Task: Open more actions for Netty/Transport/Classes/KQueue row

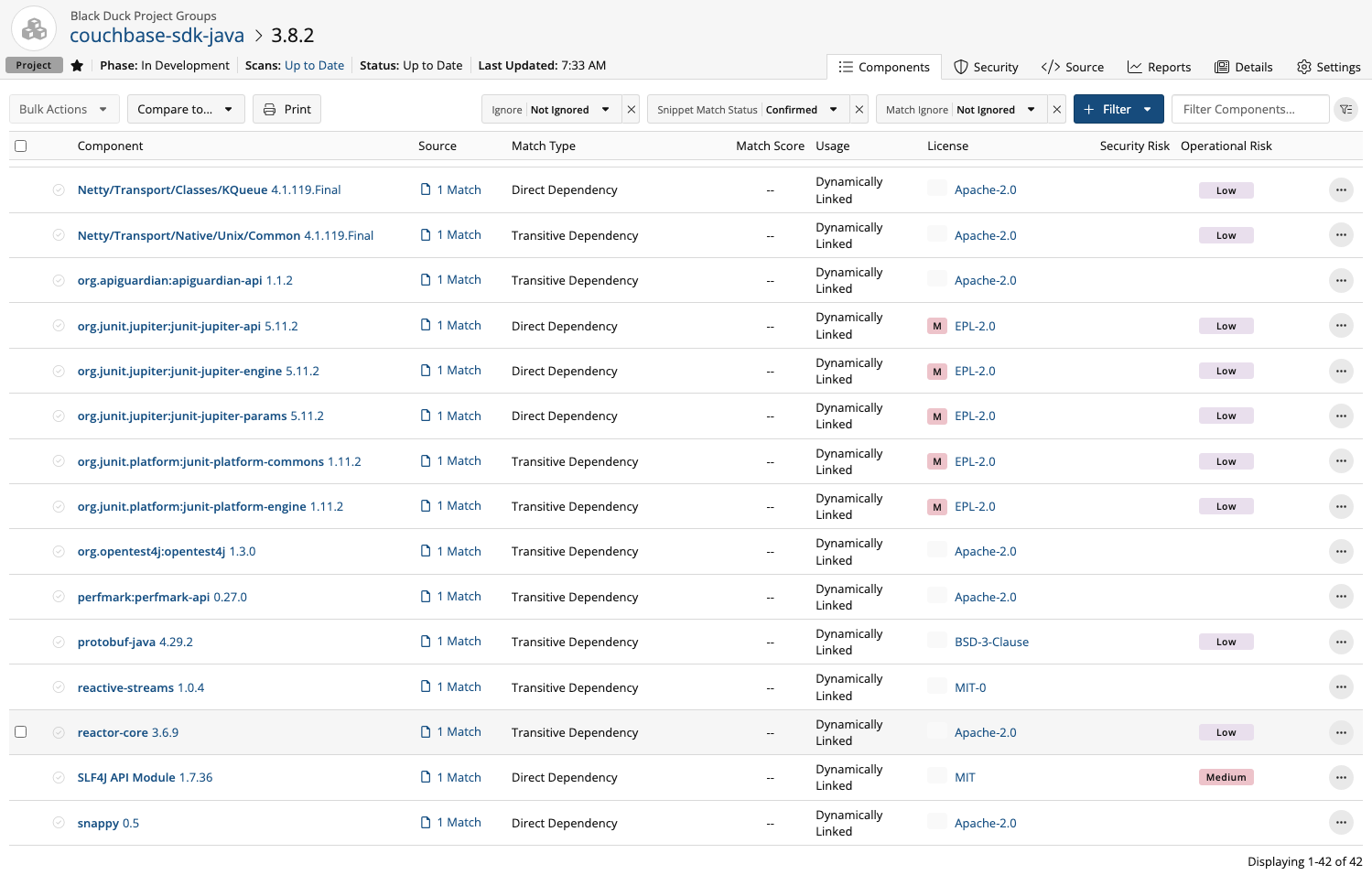Action: [1341, 190]
